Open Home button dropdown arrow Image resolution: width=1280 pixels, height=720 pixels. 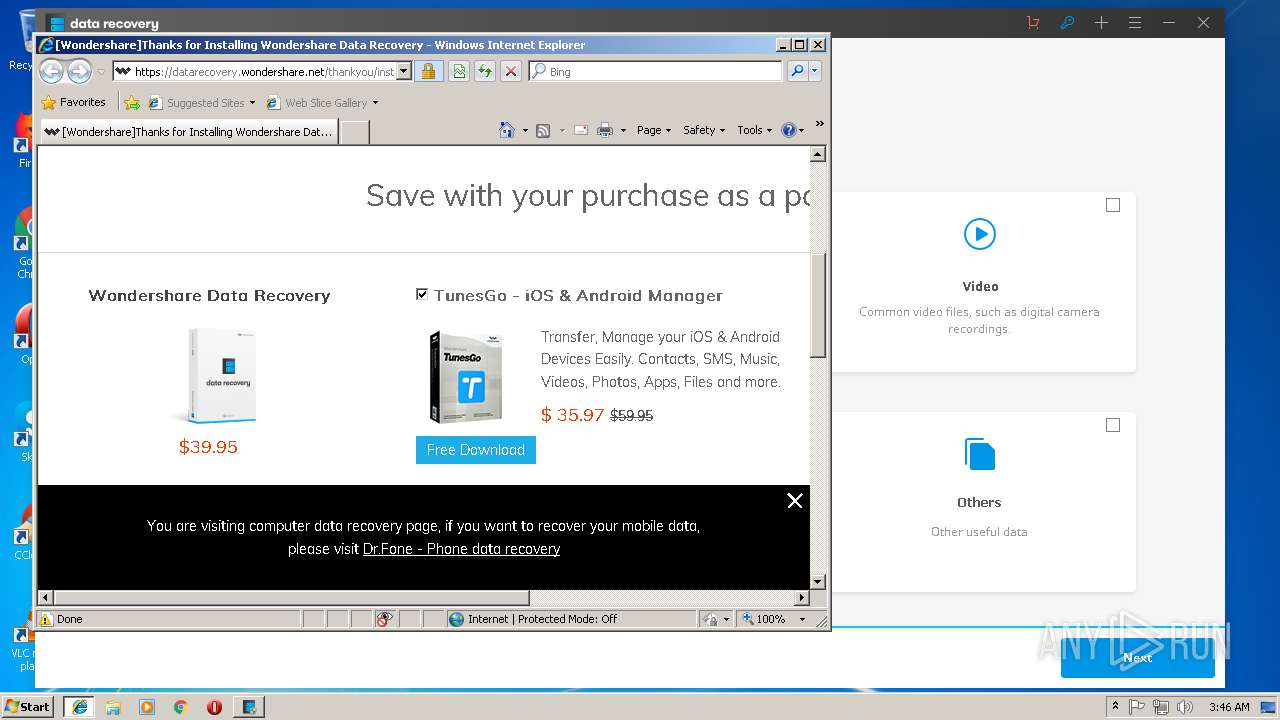click(525, 130)
